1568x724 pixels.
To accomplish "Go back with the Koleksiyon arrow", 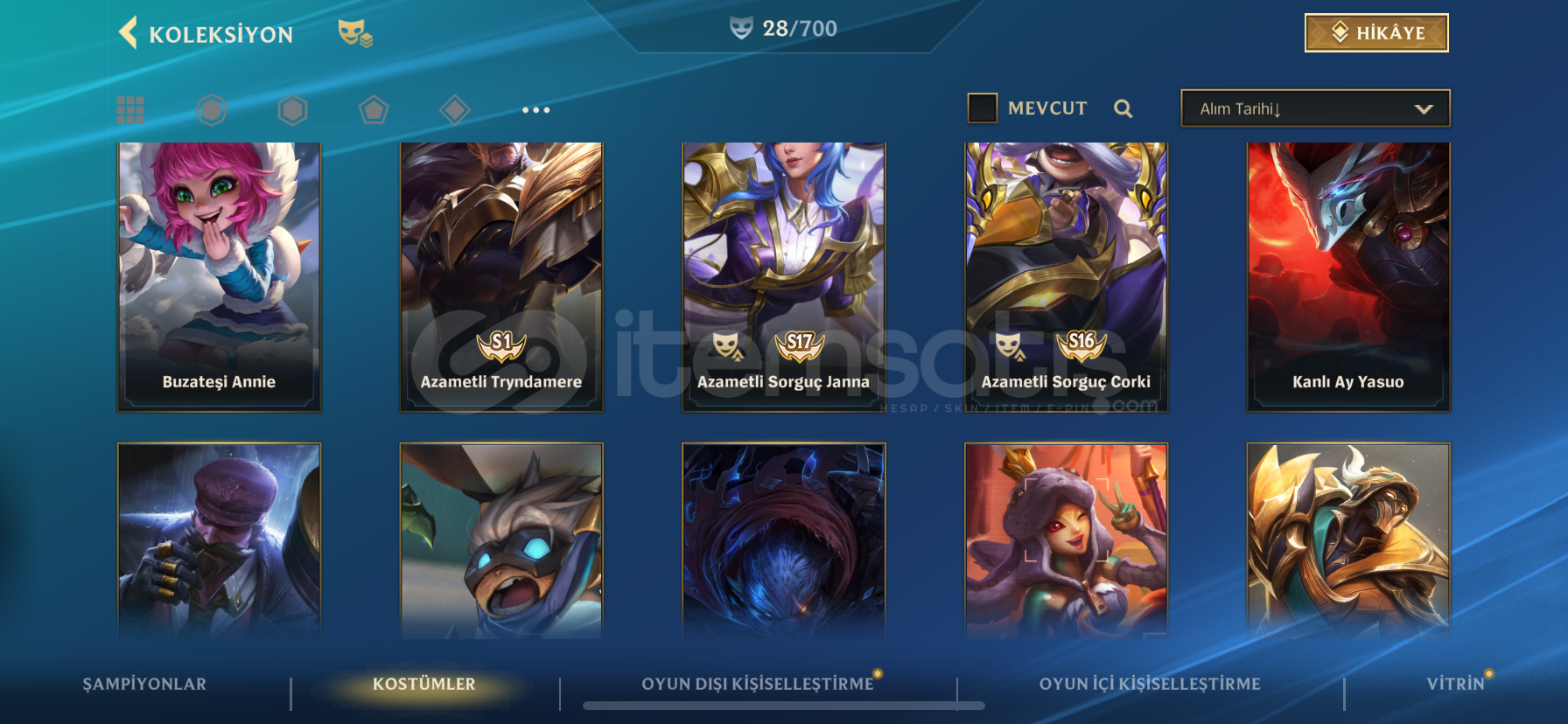I will tap(129, 33).
